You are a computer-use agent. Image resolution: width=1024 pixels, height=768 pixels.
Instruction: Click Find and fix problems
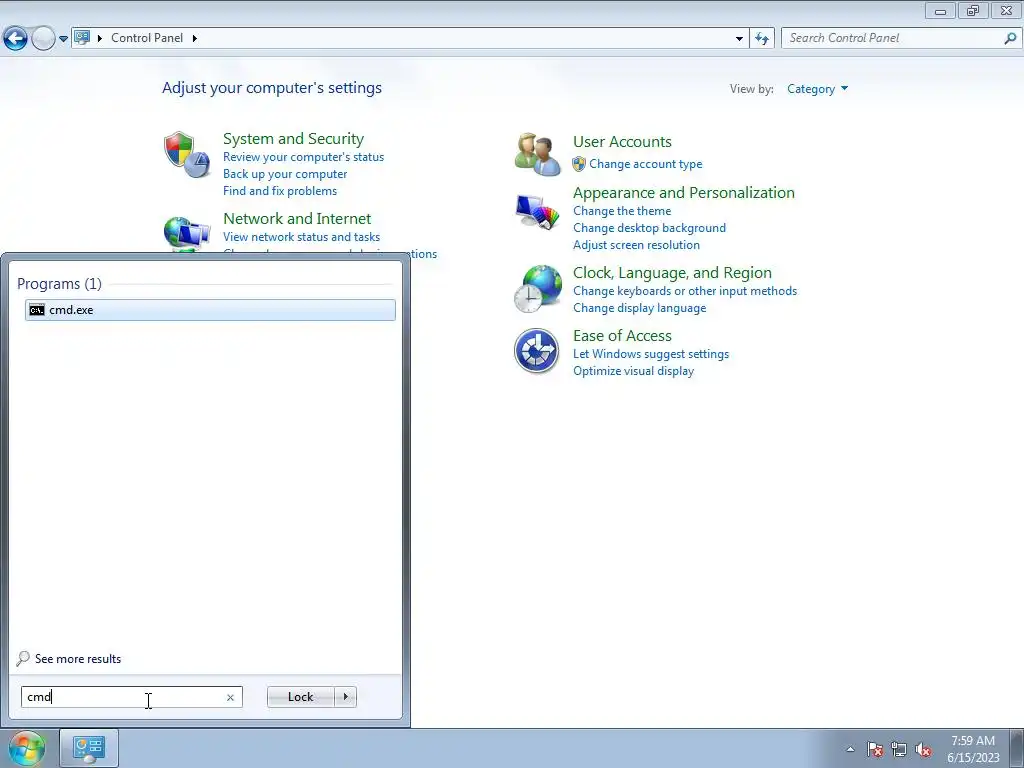tap(280, 191)
